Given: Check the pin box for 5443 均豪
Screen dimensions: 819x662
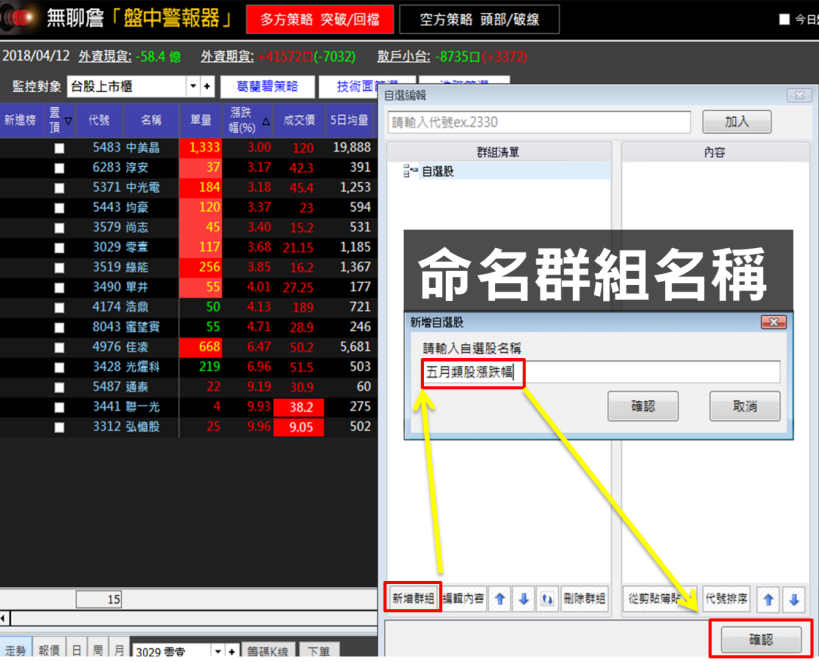Looking at the screenshot, I should 60,208.
